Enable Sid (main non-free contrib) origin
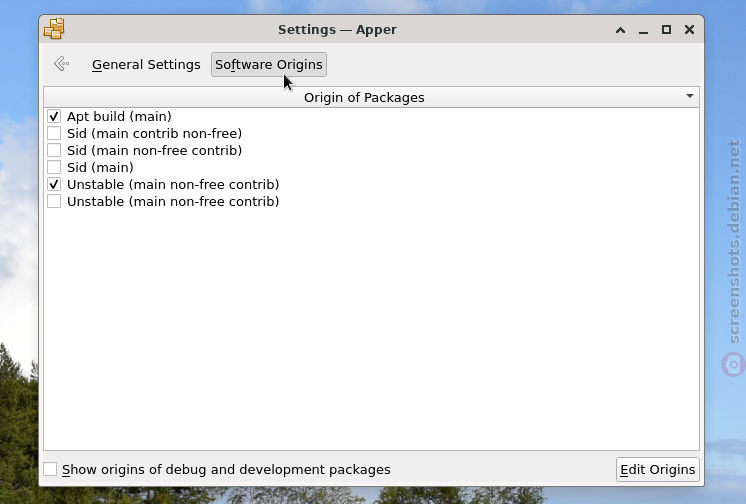 54,150
